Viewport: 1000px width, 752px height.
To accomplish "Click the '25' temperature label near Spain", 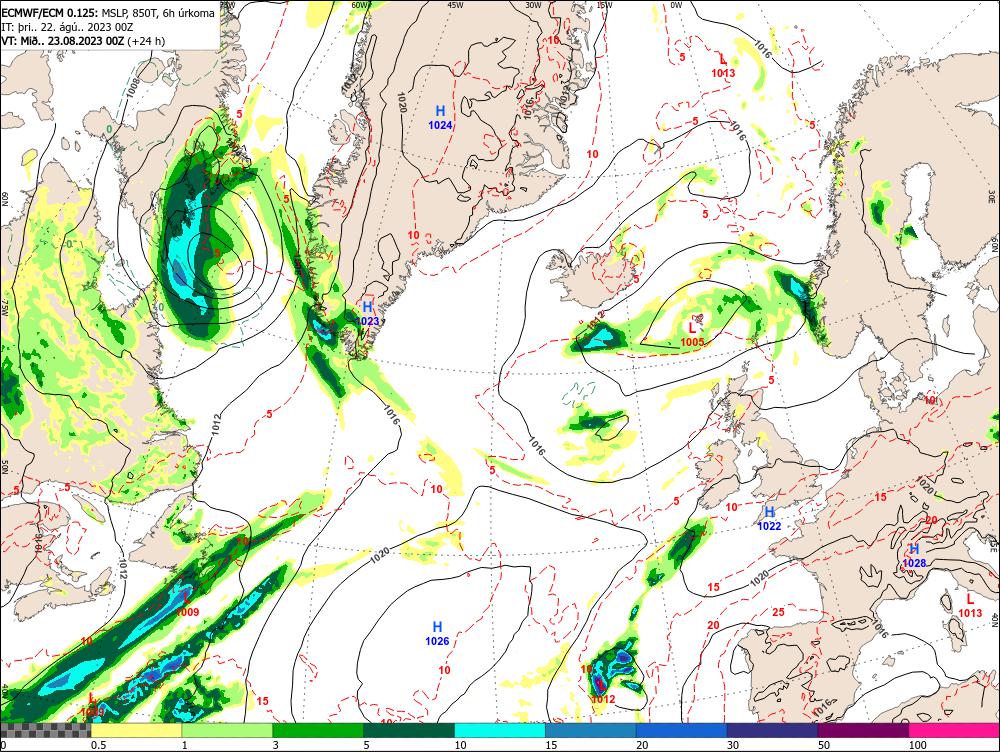I will [x=779, y=612].
